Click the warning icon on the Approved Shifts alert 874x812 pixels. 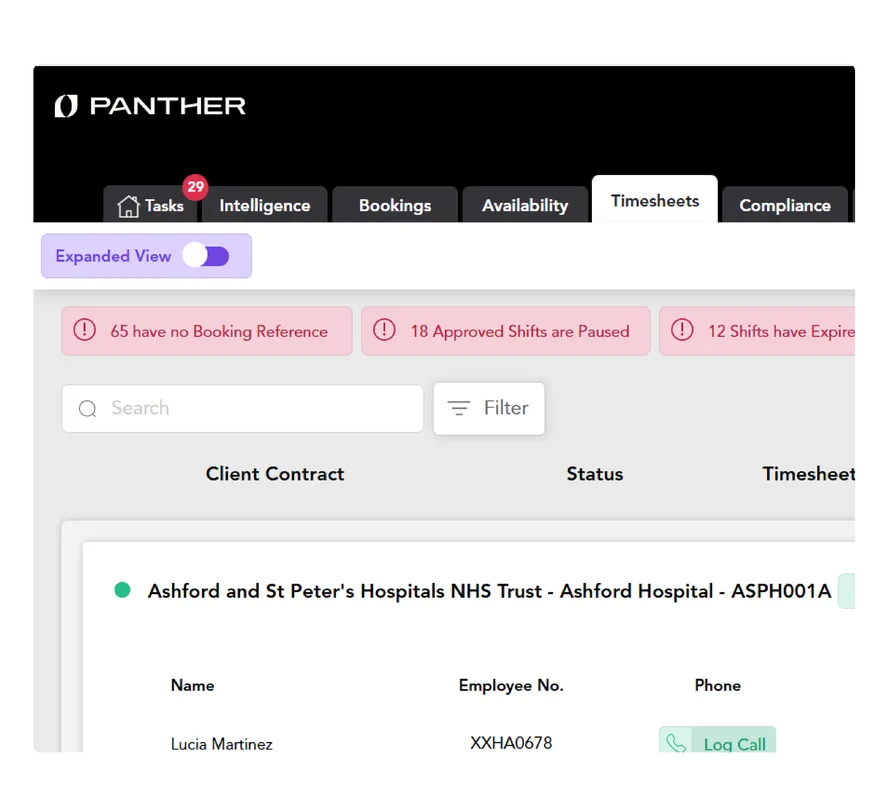click(384, 330)
